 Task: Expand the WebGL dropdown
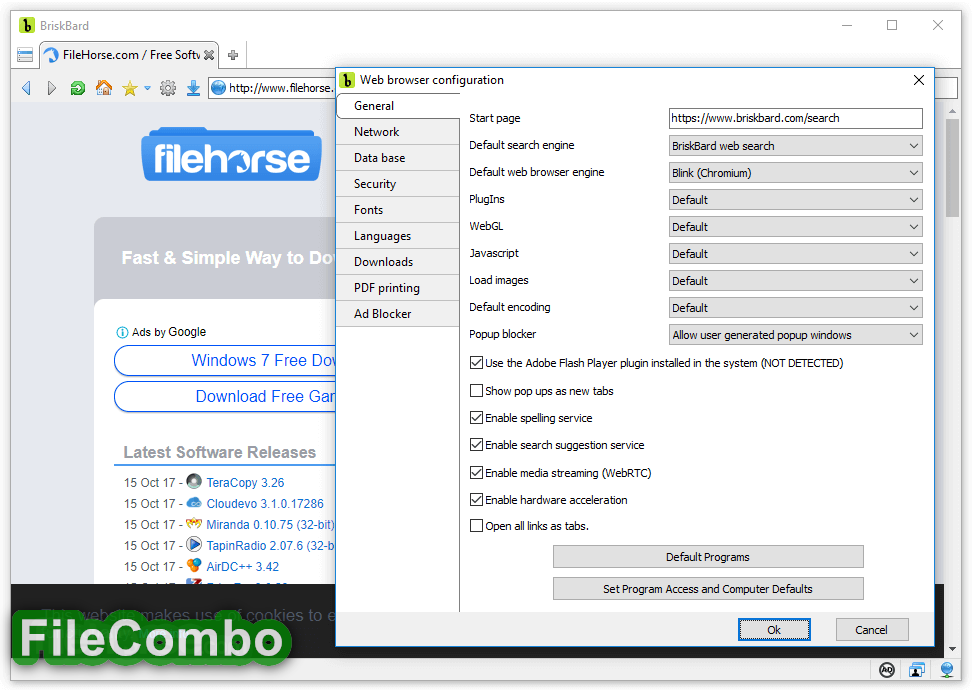pos(795,227)
